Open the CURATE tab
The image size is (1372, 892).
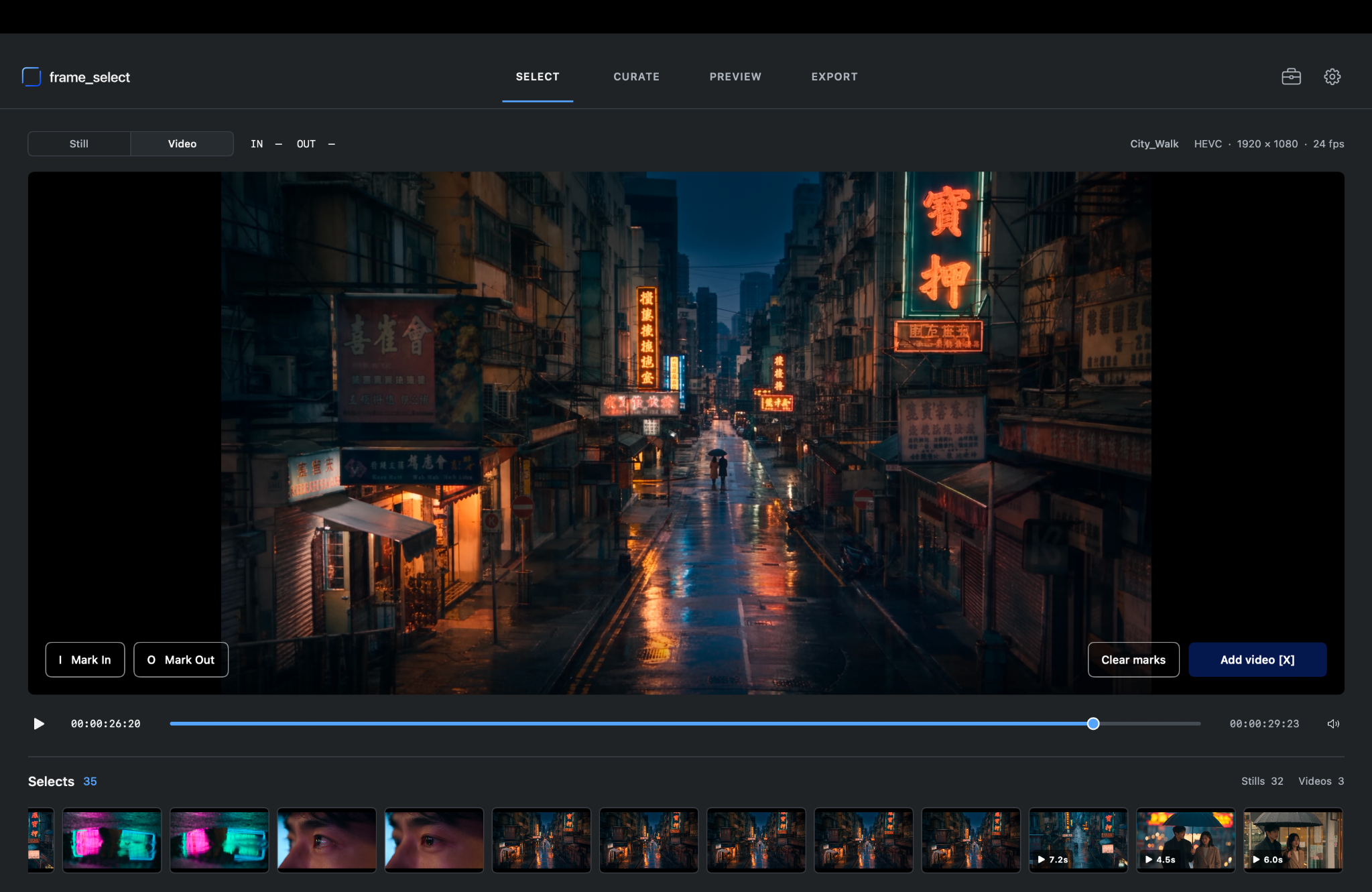point(636,76)
